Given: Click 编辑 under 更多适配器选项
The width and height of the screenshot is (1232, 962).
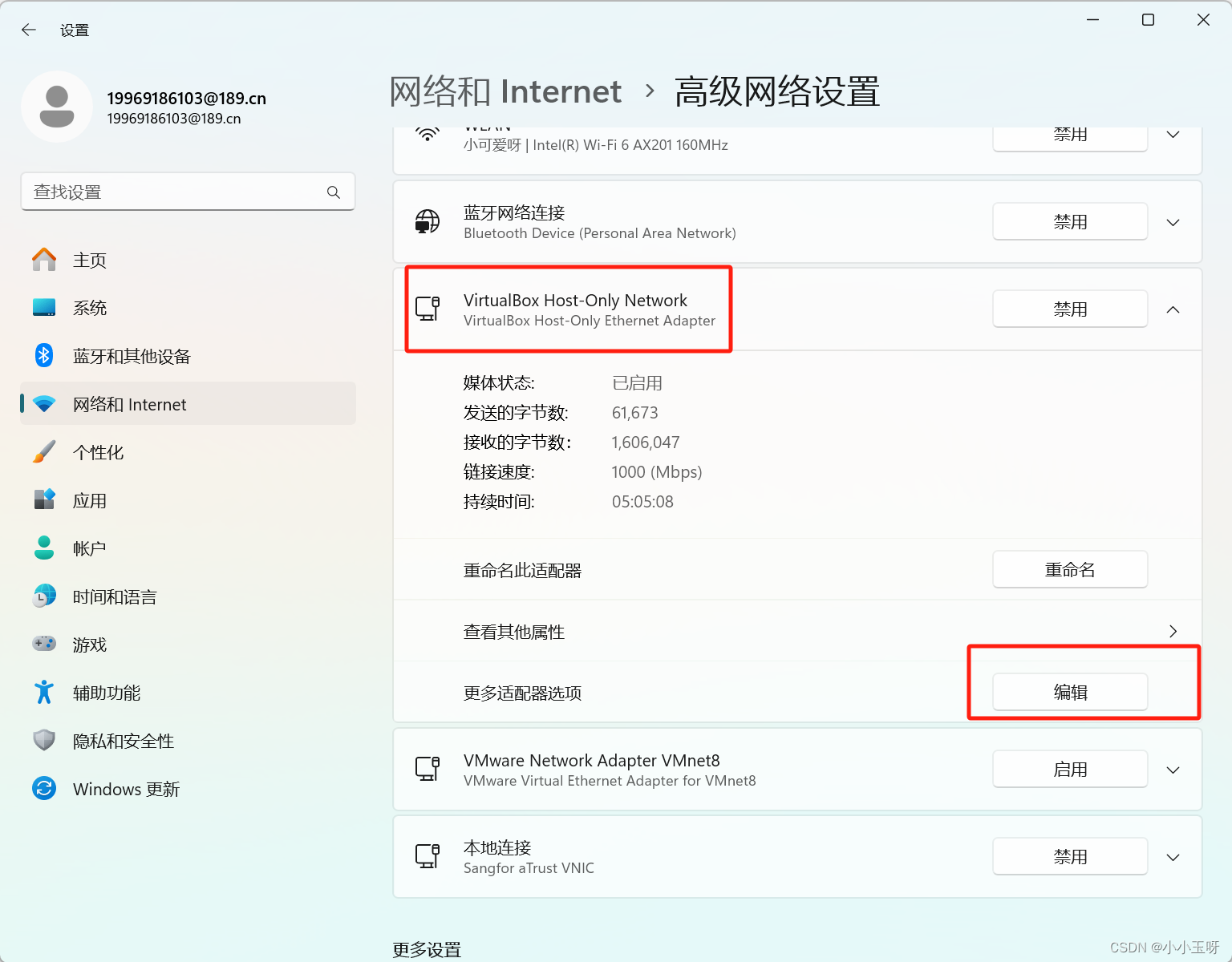Looking at the screenshot, I should (1070, 692).
